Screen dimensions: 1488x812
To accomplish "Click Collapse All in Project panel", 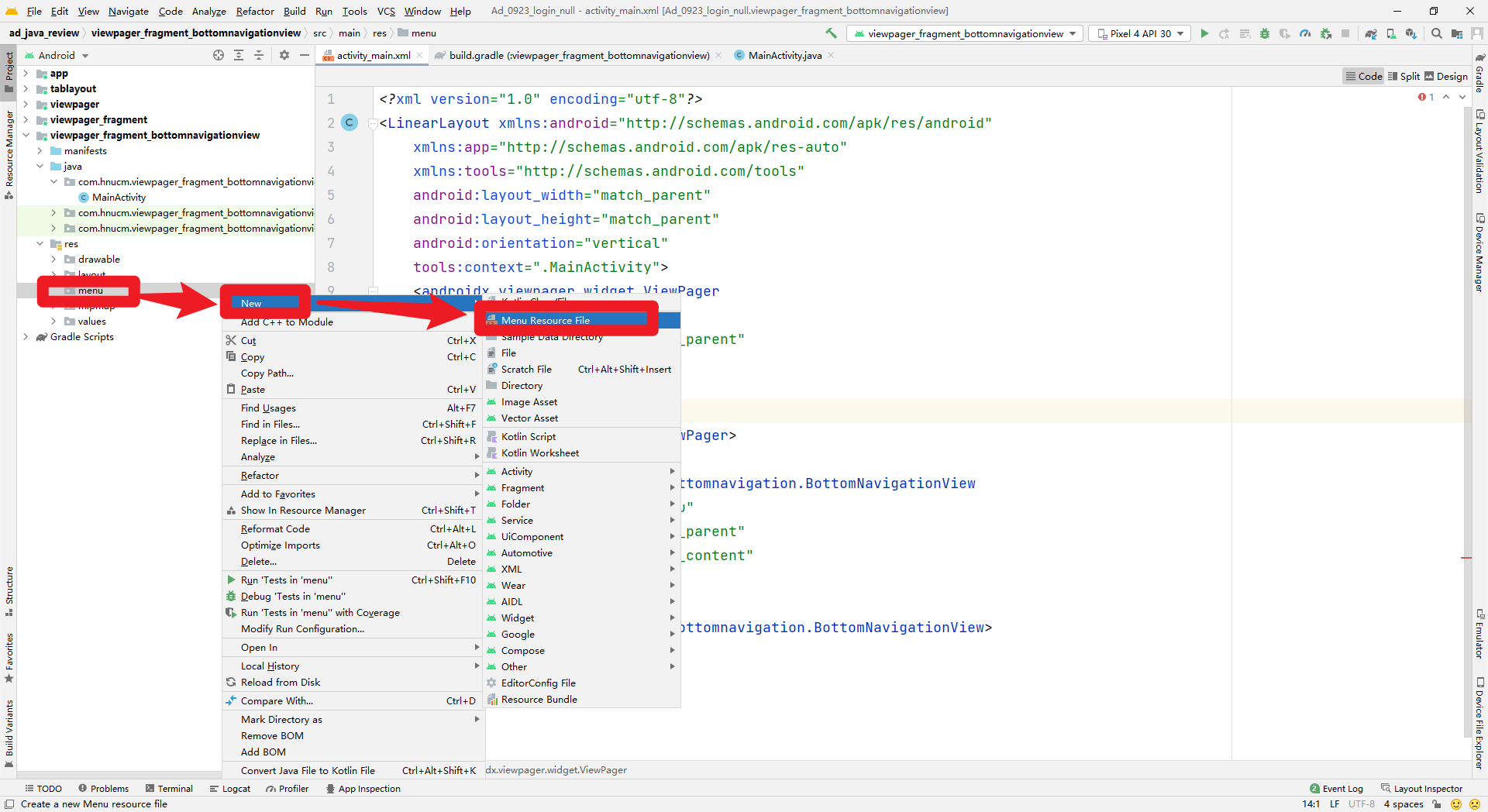I will tap(259, 55).
